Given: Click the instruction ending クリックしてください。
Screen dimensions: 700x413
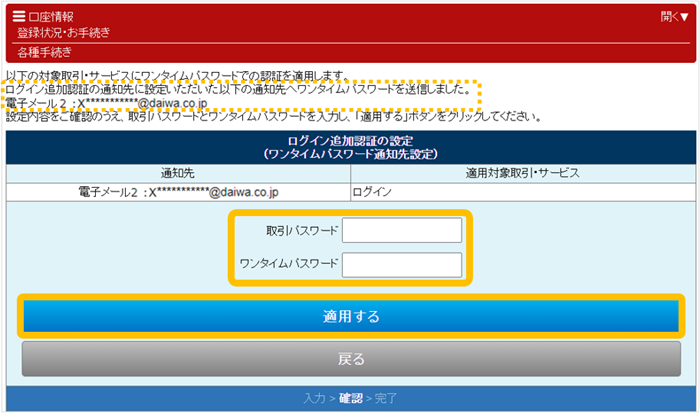Looking at the screenshot, I should click(x=274, y=117).
